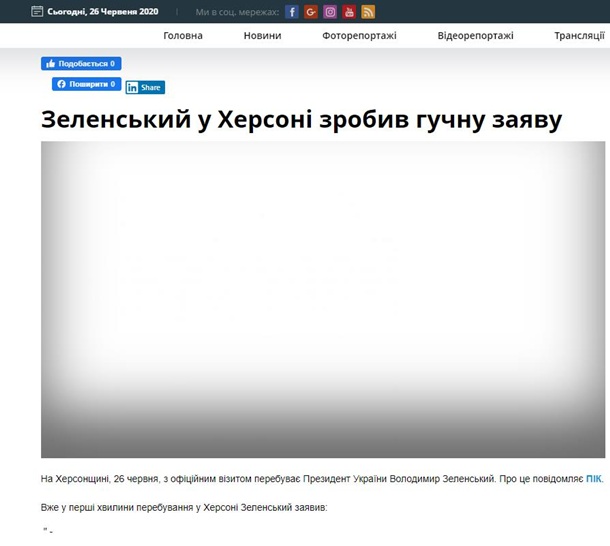This screenshot has height=546, width=610.
Task: Click the 'Ми в соц. мережах' label
Action: tap(237, 12)
